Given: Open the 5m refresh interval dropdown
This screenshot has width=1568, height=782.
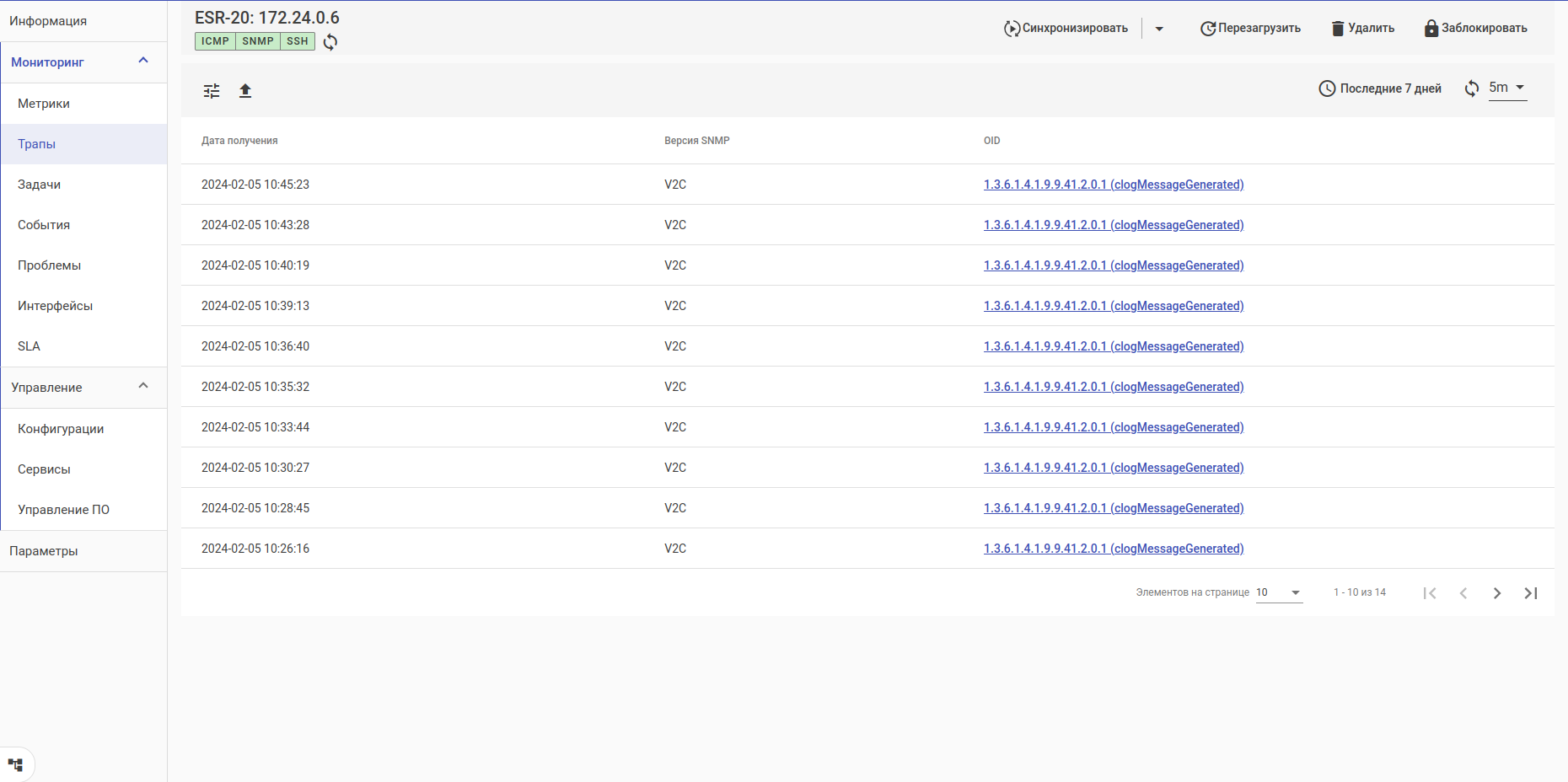Looking at the screenshot, I should 1507,88.
